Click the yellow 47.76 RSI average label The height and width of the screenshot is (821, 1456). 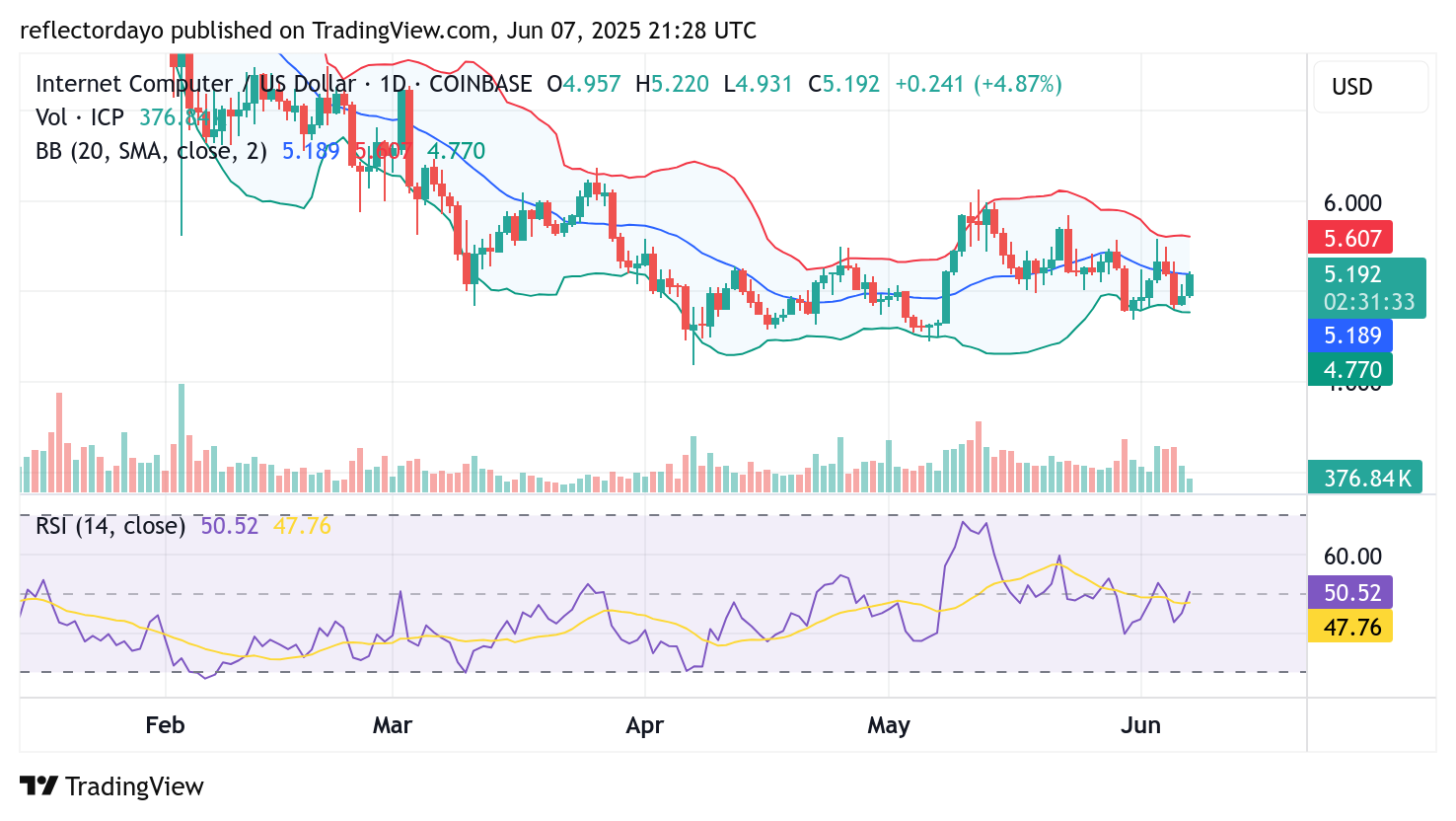tap(1350, 627)
